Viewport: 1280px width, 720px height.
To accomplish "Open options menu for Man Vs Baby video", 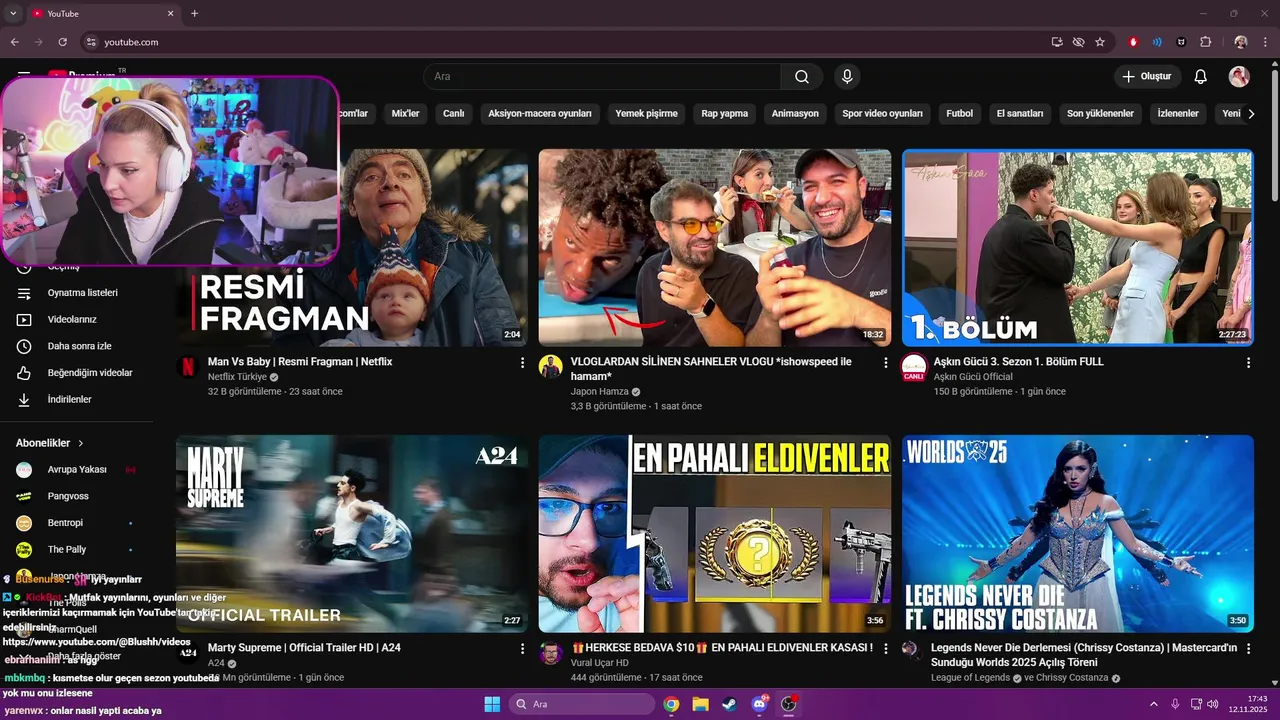I will click(522, 363).
